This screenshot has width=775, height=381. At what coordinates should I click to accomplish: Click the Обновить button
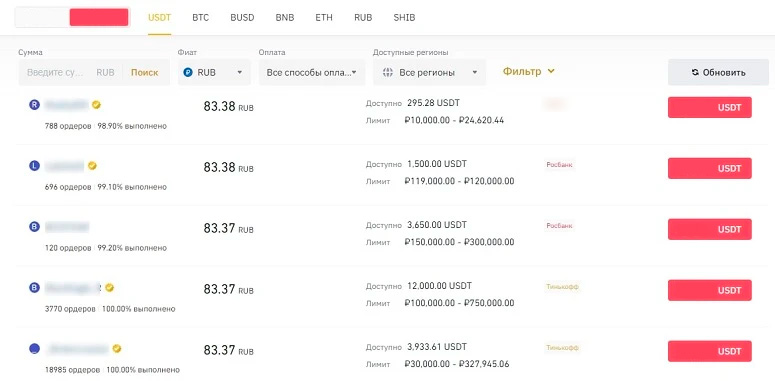(718, 72)
